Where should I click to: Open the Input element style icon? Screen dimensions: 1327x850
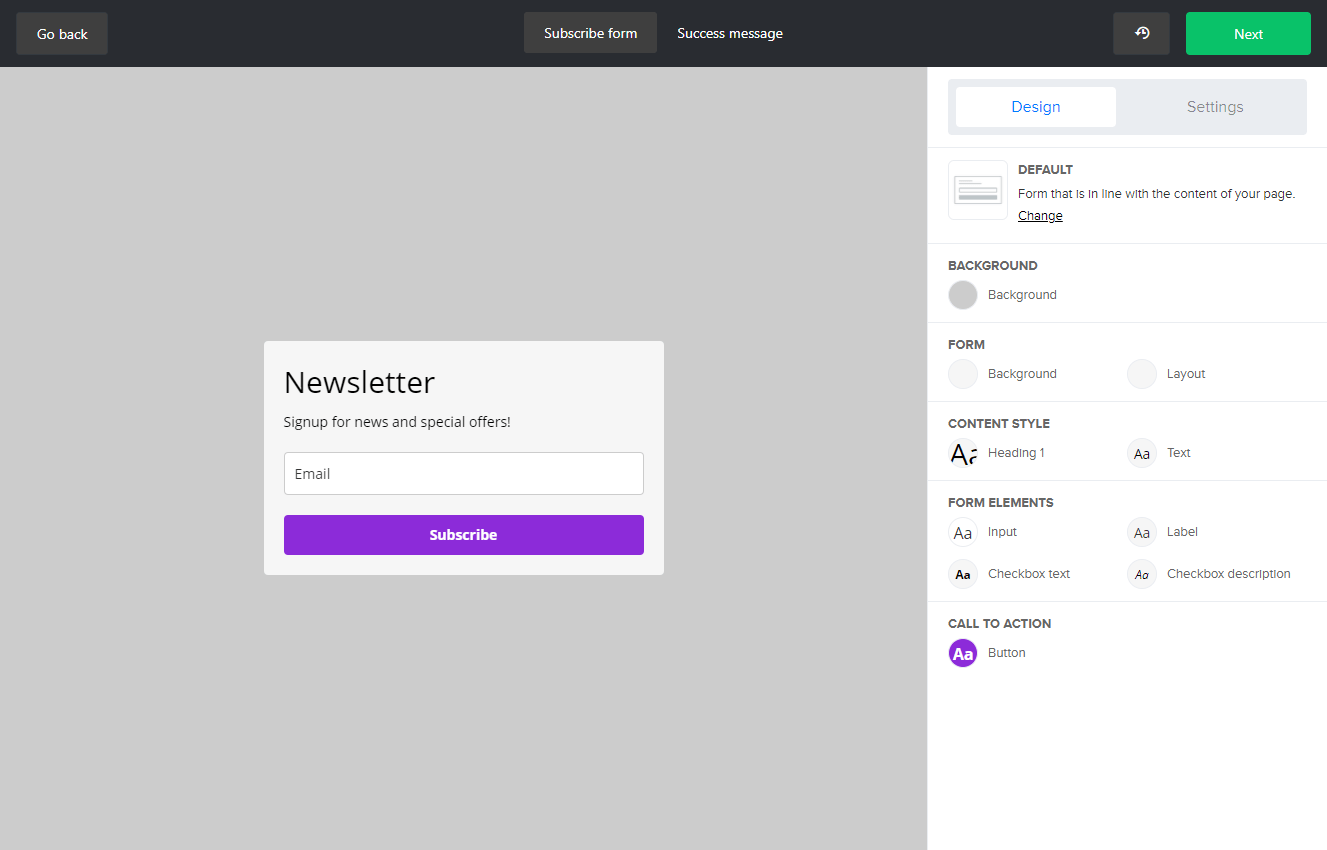click(x=963, y=532)
